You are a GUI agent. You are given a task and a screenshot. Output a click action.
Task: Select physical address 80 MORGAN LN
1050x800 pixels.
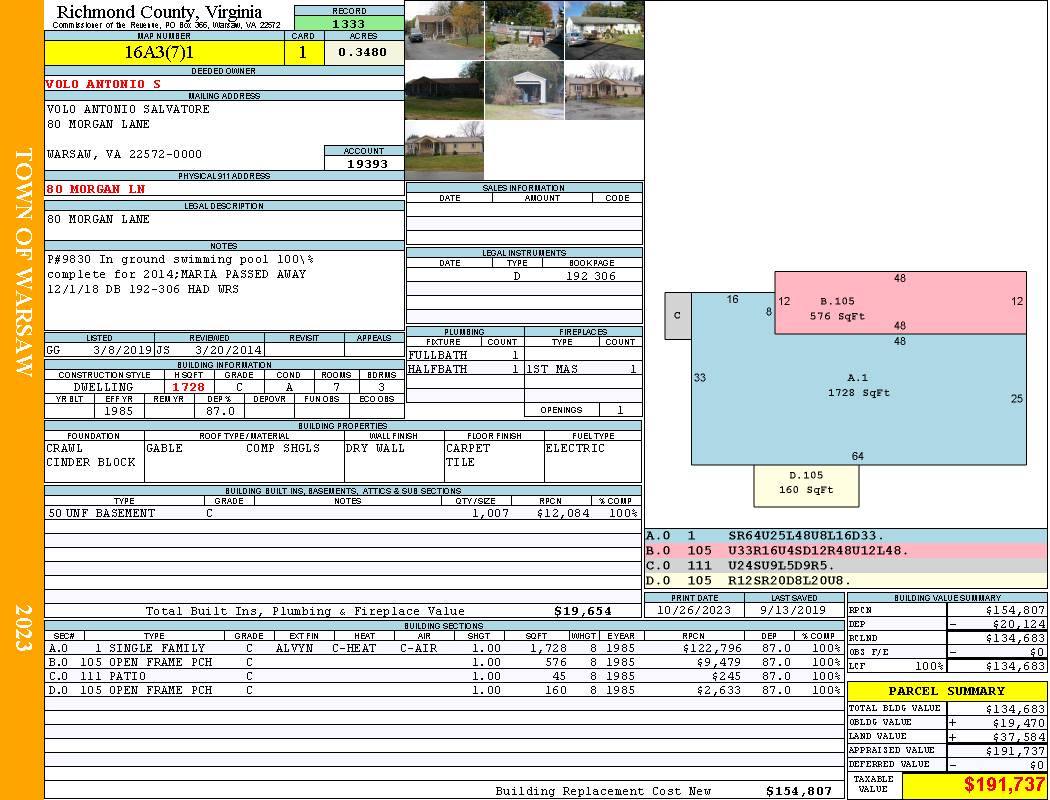(96, 189)
